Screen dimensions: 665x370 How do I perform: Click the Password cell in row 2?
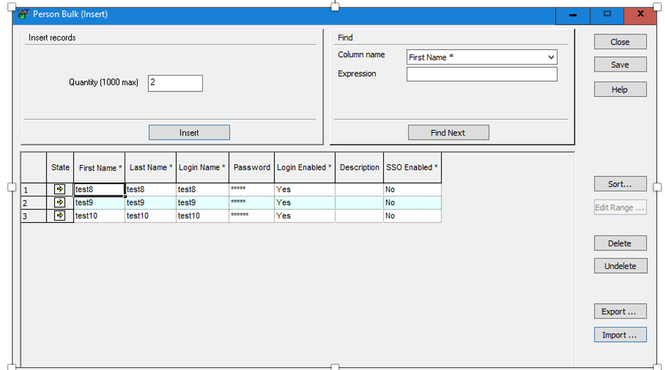point(251,202)
